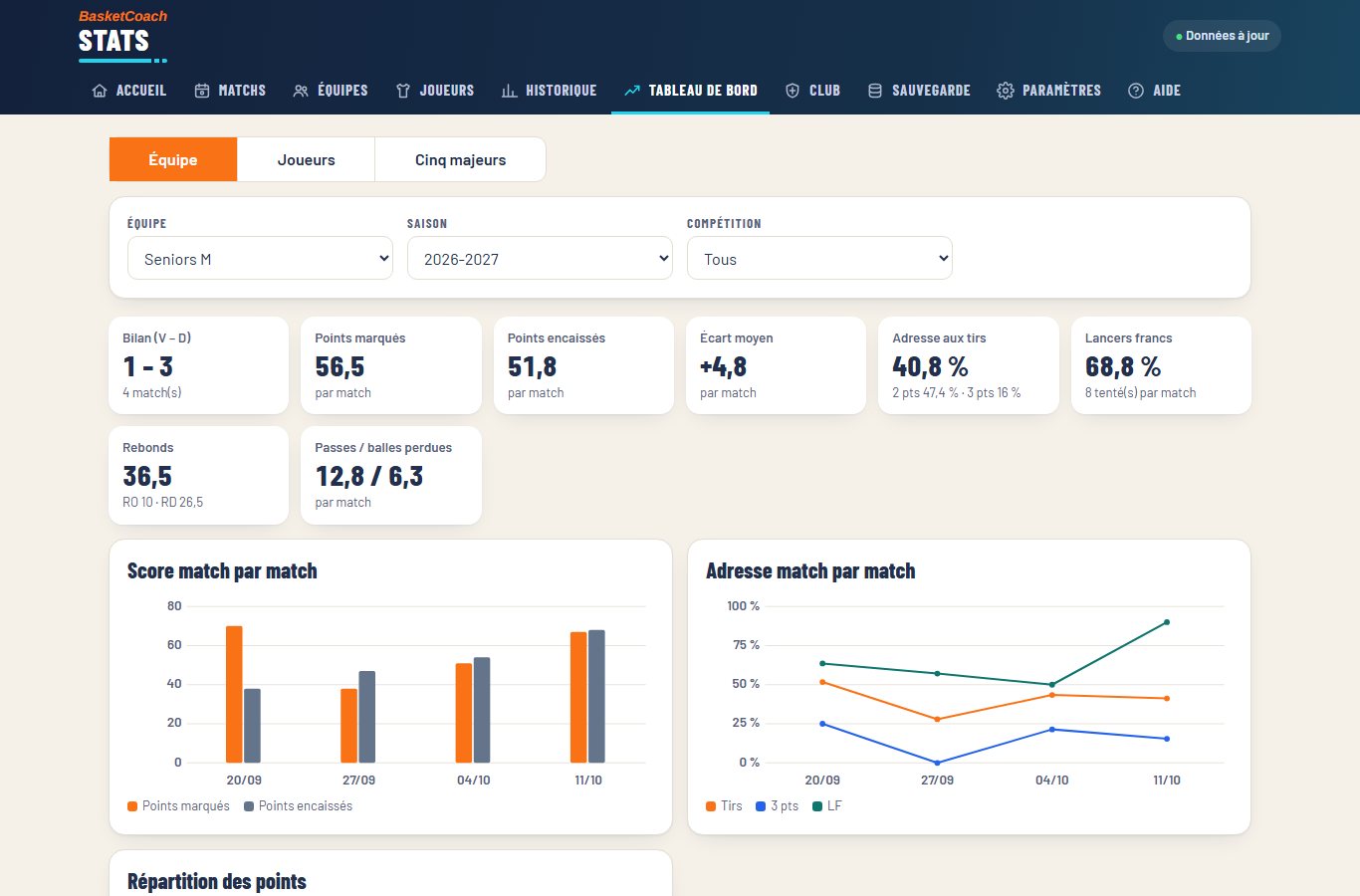Select the Joueurs jersey icon
Image resolution: width=1360 pixels, height=896 pixels.
[403, 91]
